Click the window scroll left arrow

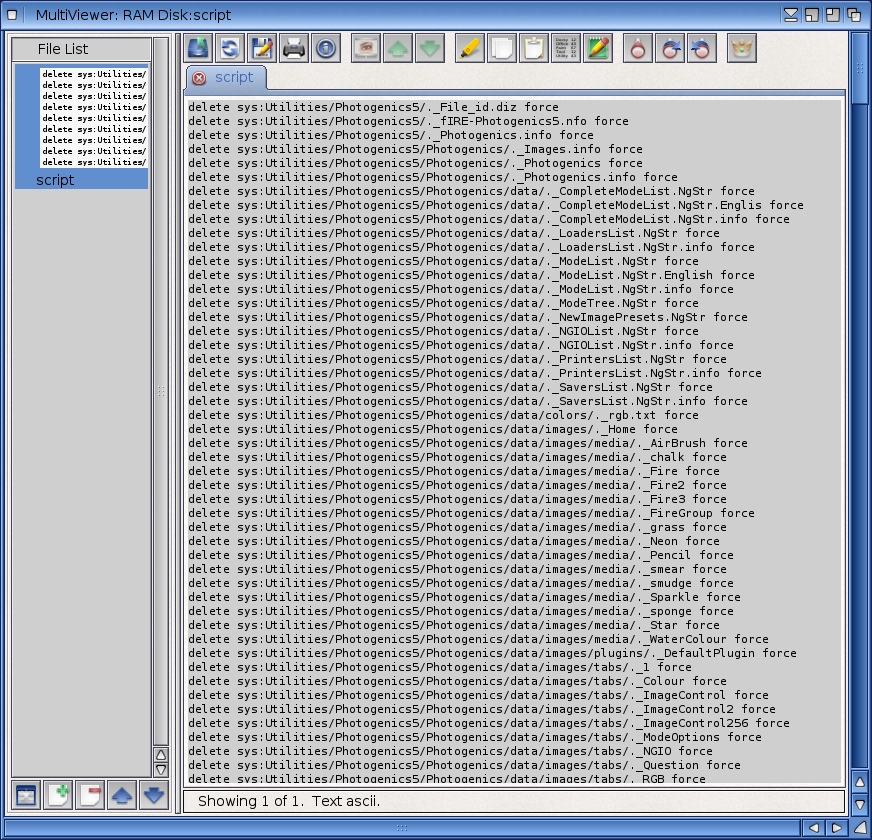812,828
